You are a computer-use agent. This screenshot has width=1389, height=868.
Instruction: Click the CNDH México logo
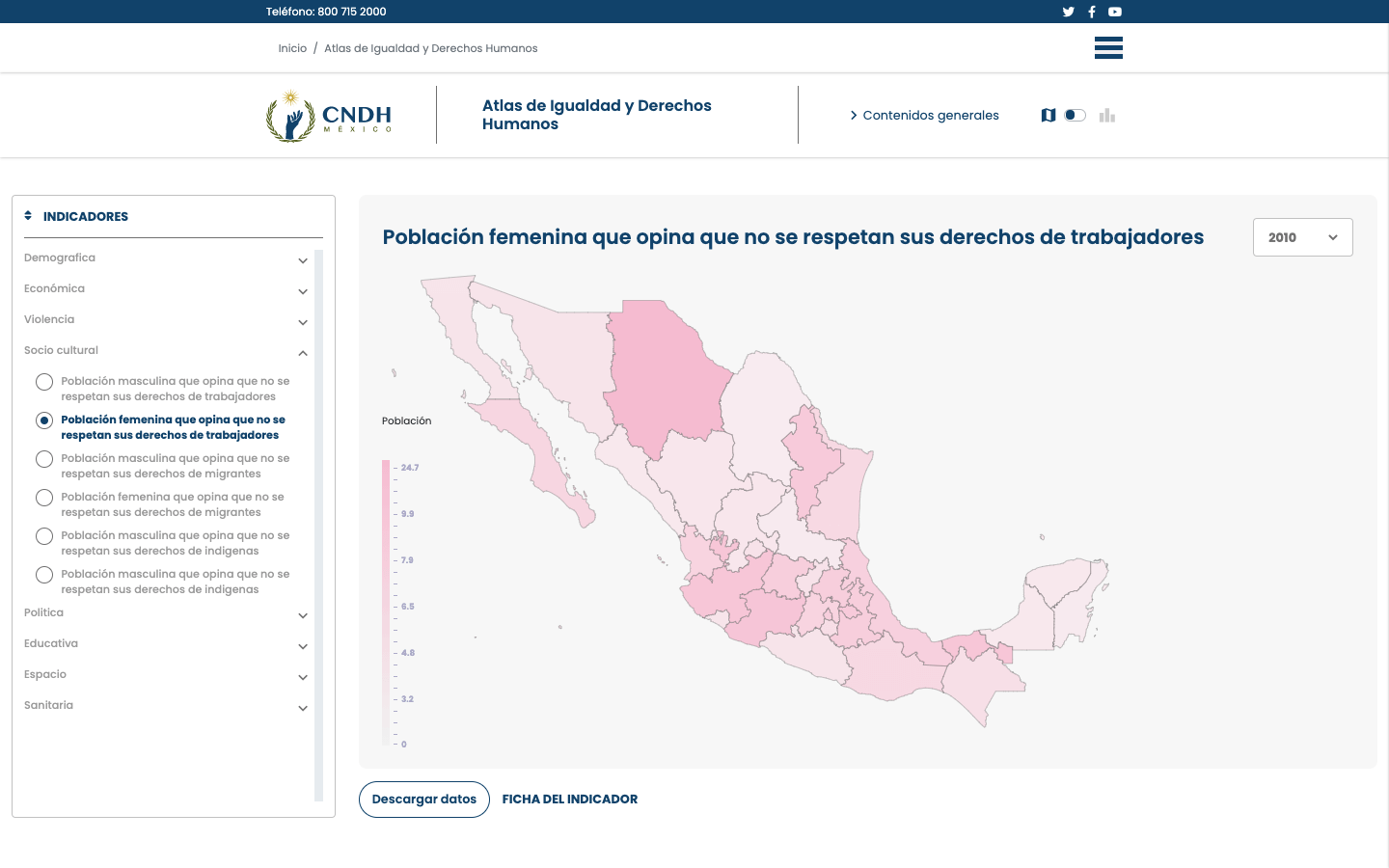329,116
